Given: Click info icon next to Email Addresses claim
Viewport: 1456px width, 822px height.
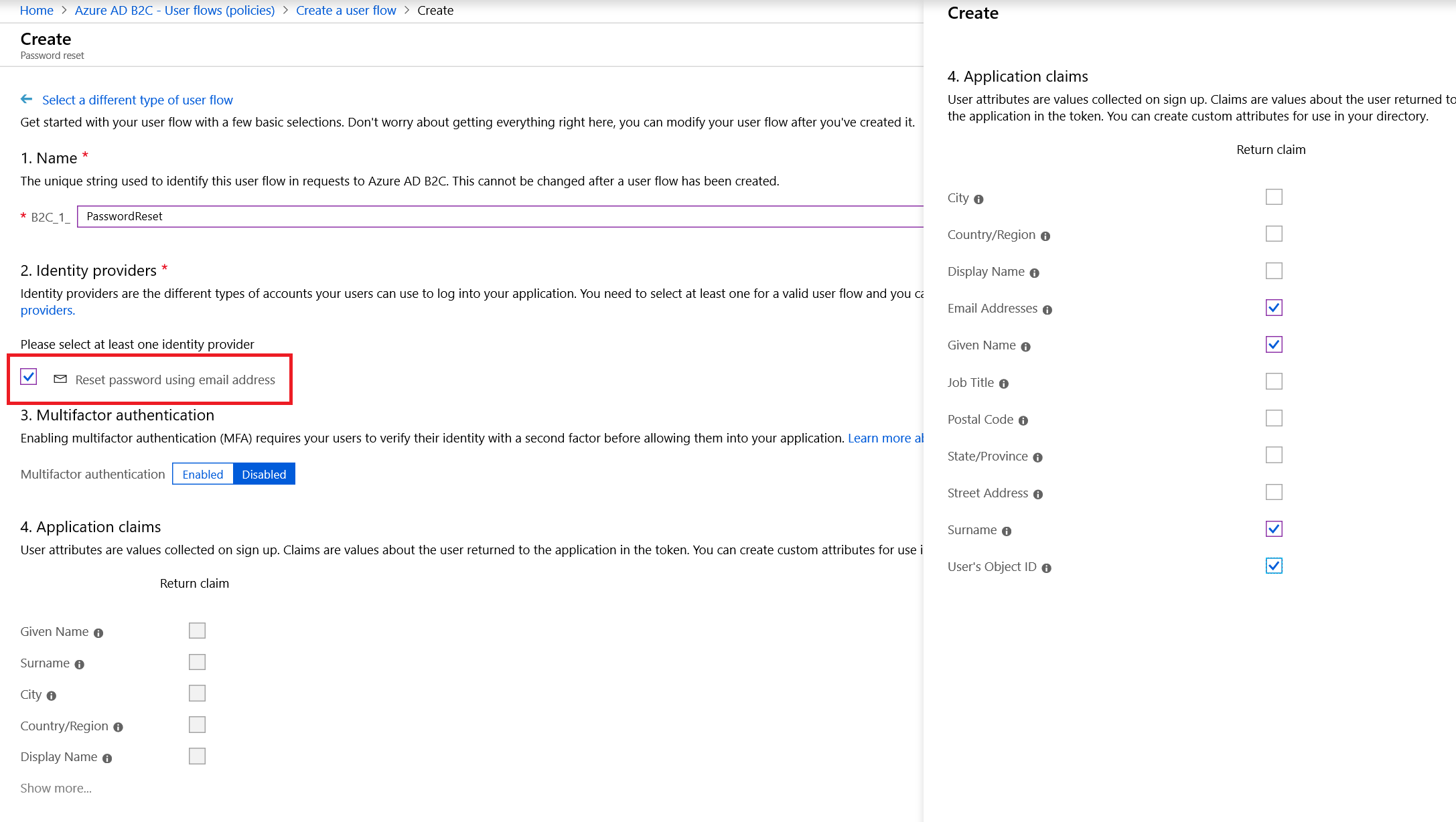Looking at the screenshot, I should (x=1046, y=309).
